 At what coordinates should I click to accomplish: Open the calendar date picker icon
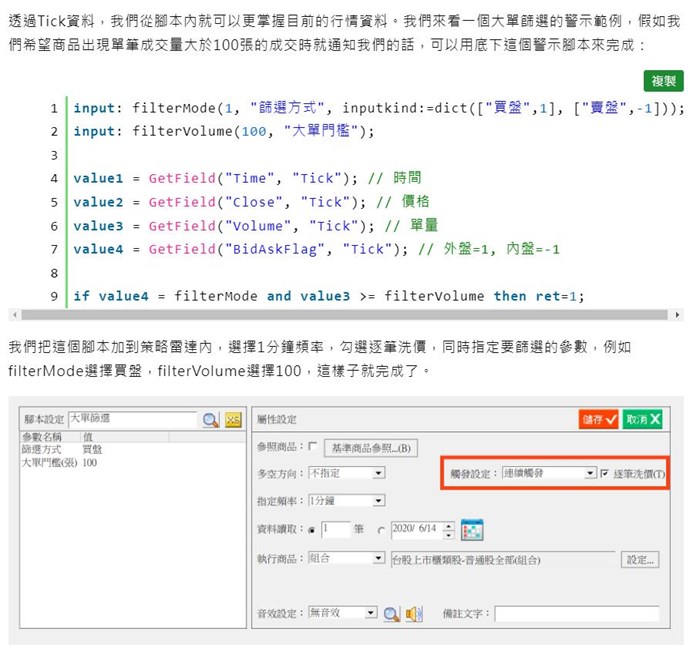(472, 529)
